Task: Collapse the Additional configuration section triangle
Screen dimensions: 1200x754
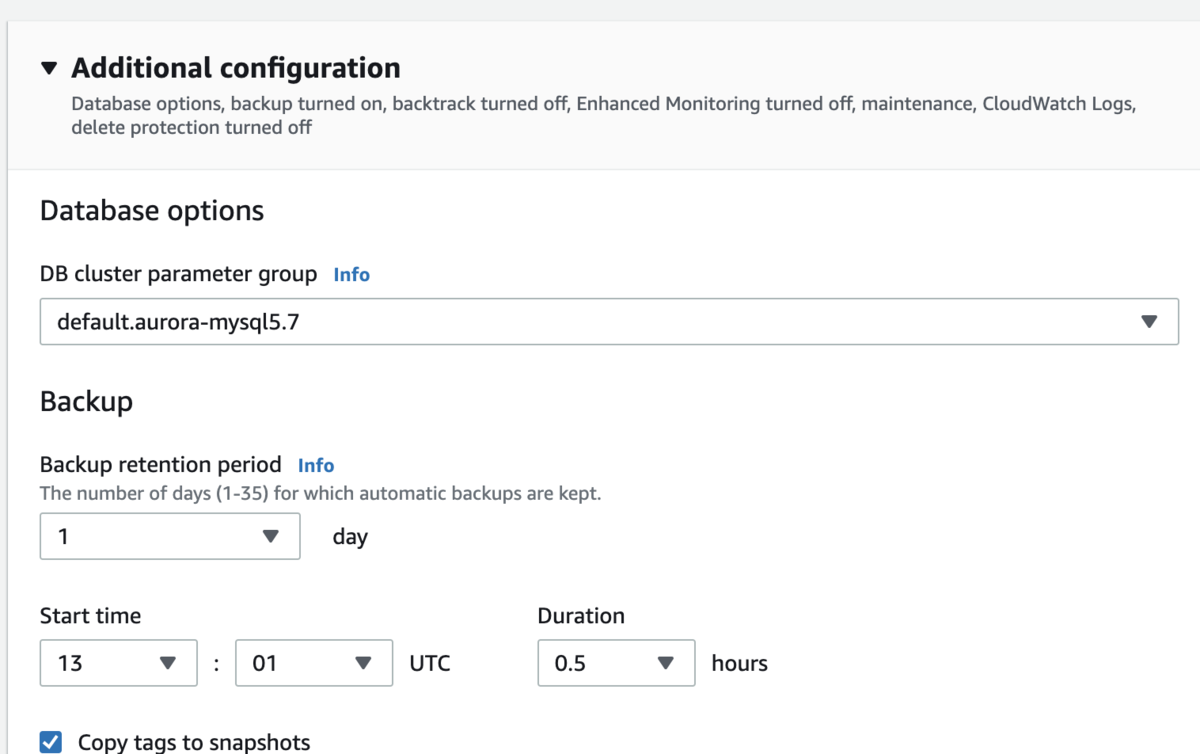Action: [50, 68]
